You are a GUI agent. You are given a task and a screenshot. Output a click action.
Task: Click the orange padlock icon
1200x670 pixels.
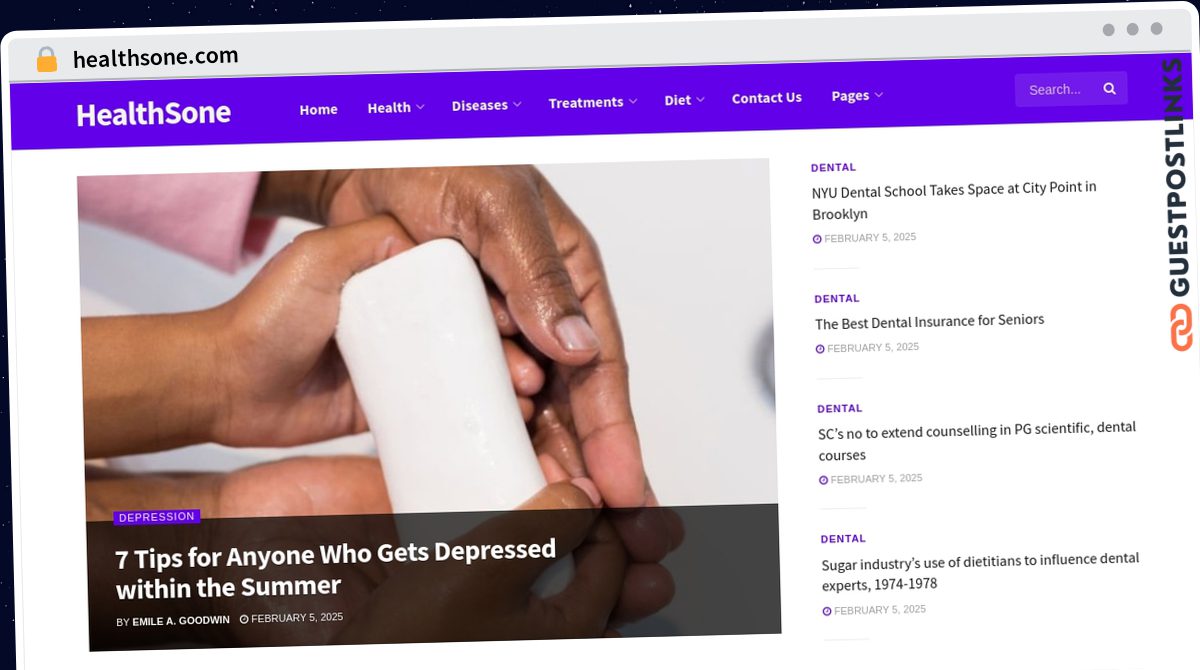click(x=46, y=59)
